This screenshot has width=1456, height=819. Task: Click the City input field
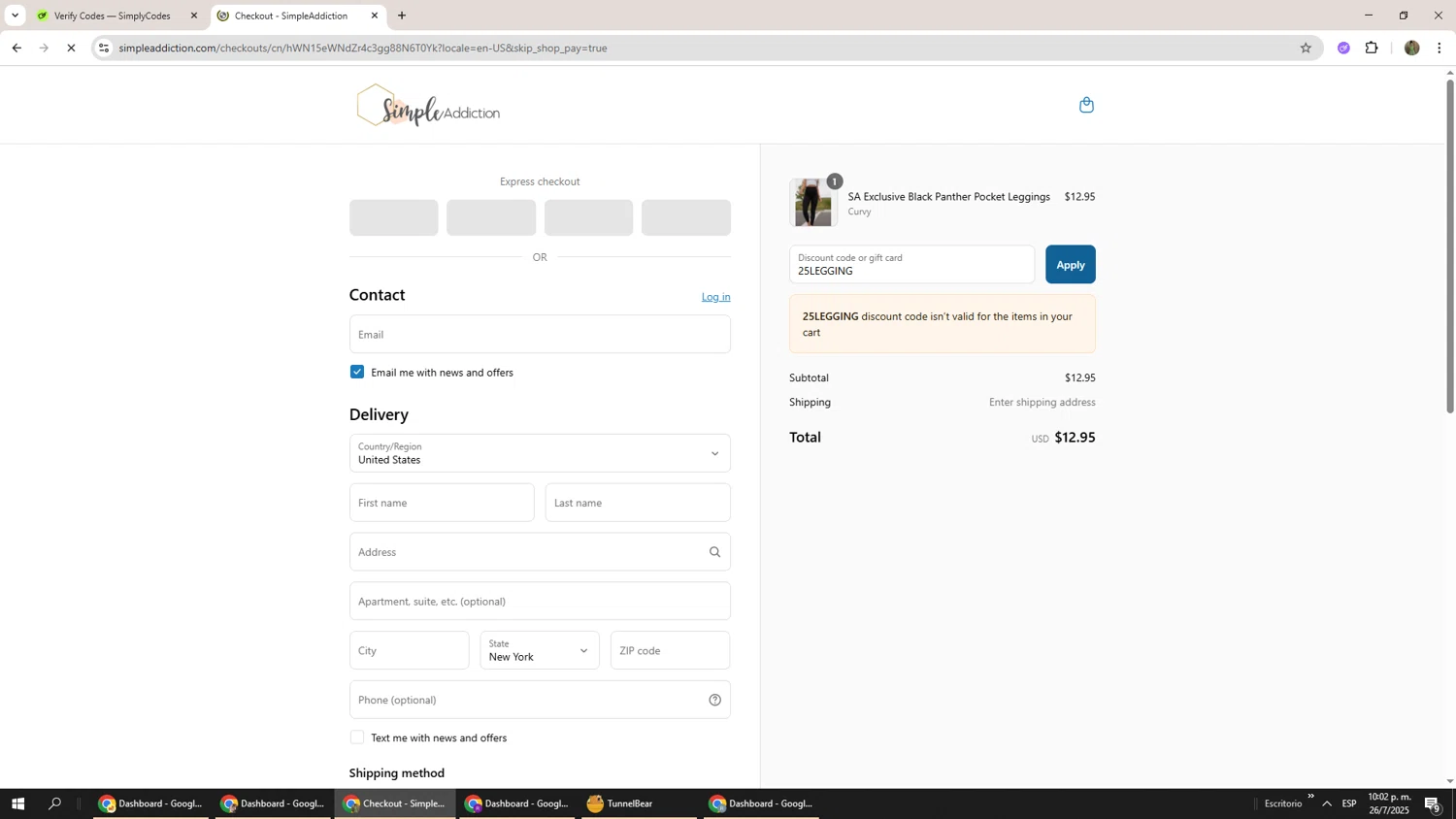pos(410,650)
